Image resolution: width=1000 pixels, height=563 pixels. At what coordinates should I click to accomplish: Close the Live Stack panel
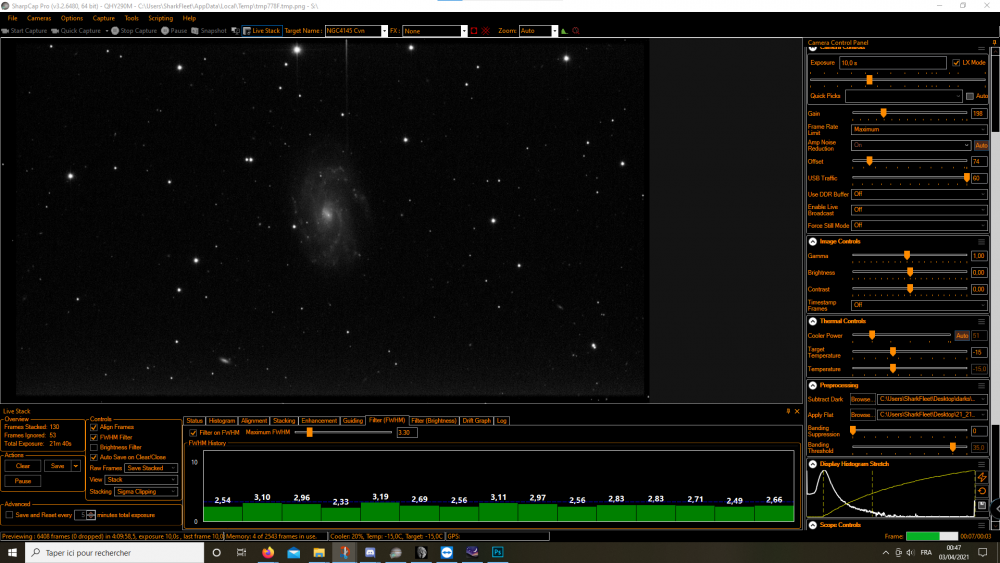point(797,411)
